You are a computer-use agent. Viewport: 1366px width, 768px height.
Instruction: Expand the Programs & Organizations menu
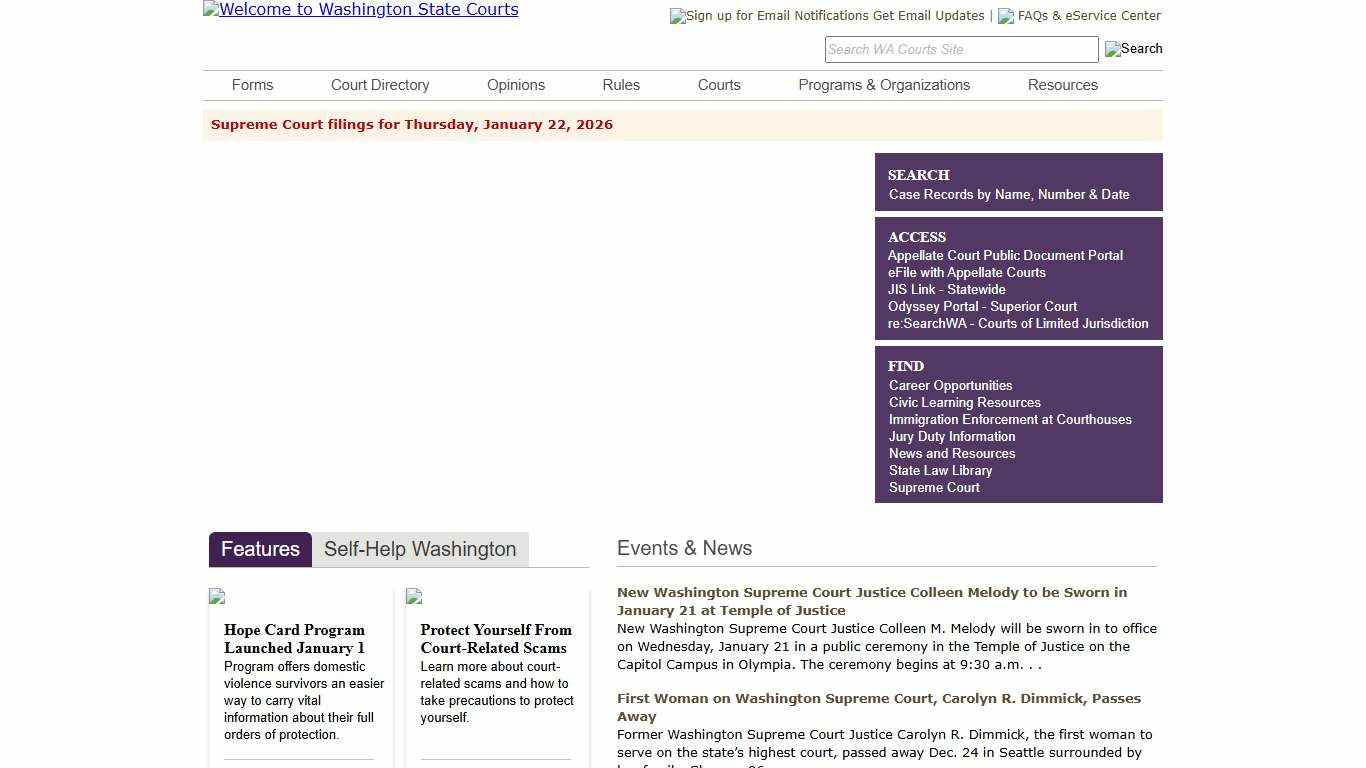coord(884,85)
